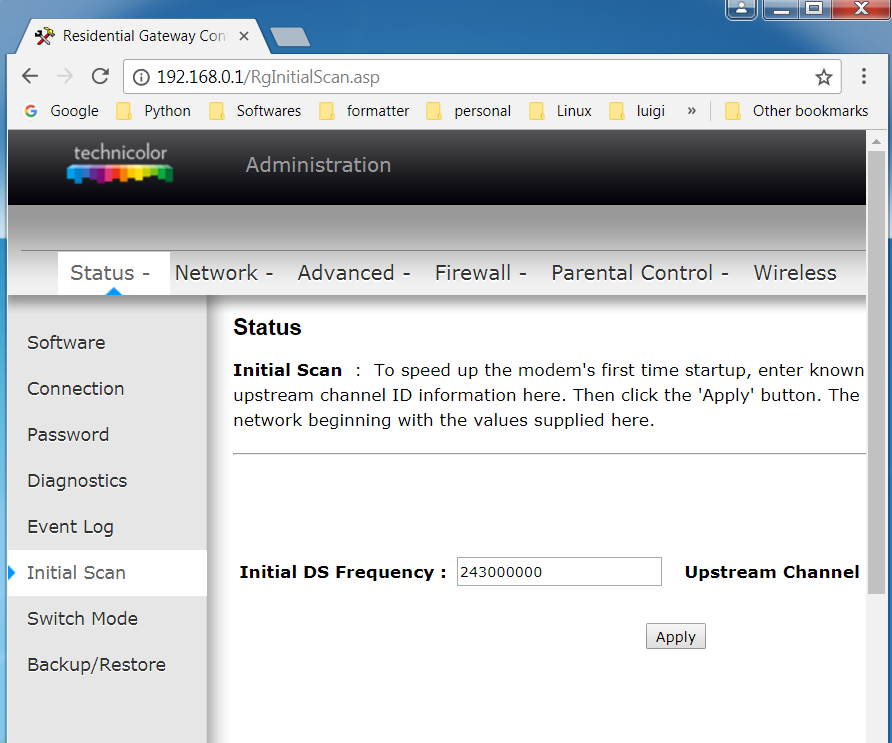This screenshot has width=892, height=743.
Task: Reload the current page
Action: 99,76
